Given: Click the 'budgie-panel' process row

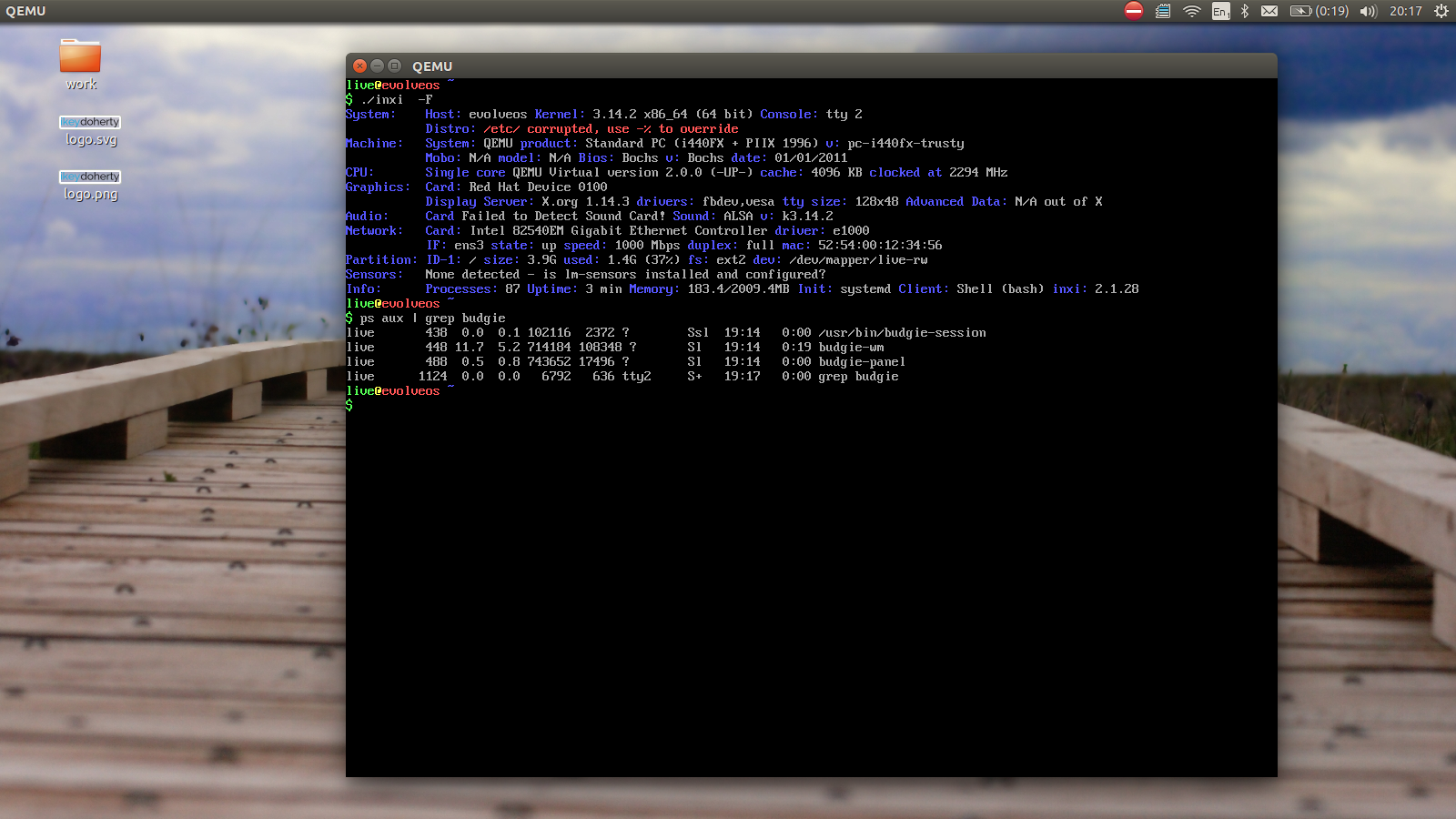Looking at the screenshot, I should tap(626, 361).
